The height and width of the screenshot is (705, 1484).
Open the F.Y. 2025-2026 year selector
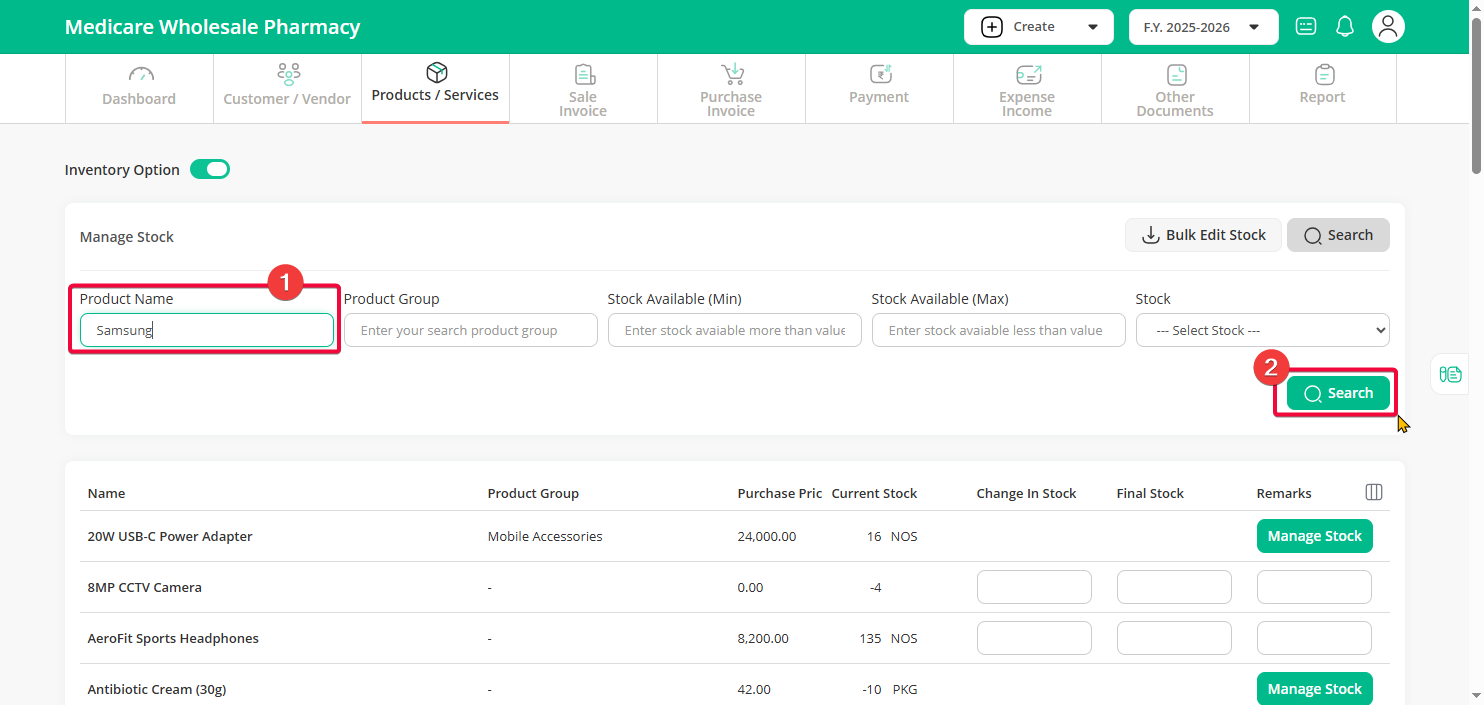point(1203,27)
